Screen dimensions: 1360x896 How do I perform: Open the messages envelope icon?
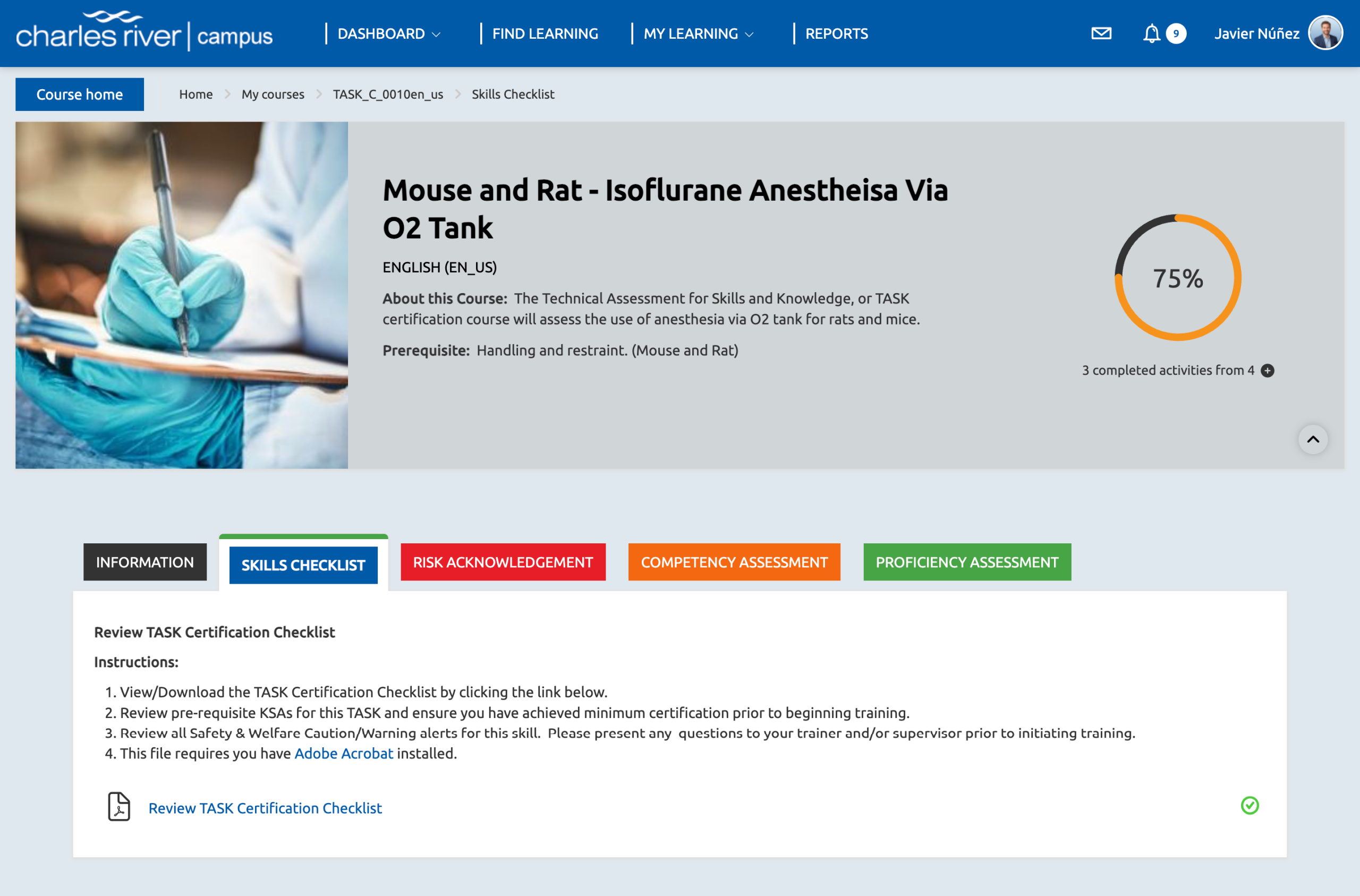pyautogui.click(x=1101, y=33)
